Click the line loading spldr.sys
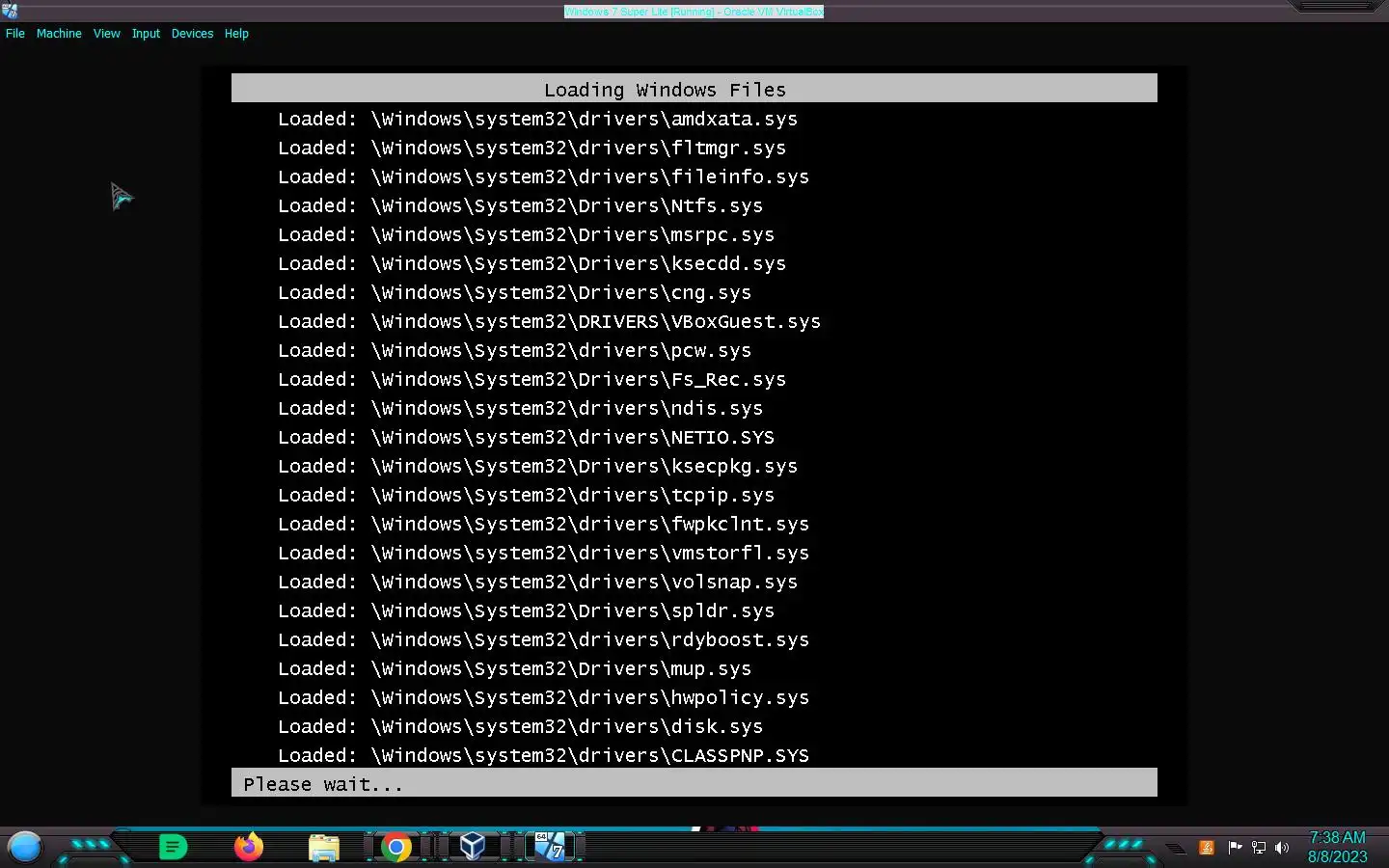Viewport: 1389px width, 868px height. pos(526,610)
